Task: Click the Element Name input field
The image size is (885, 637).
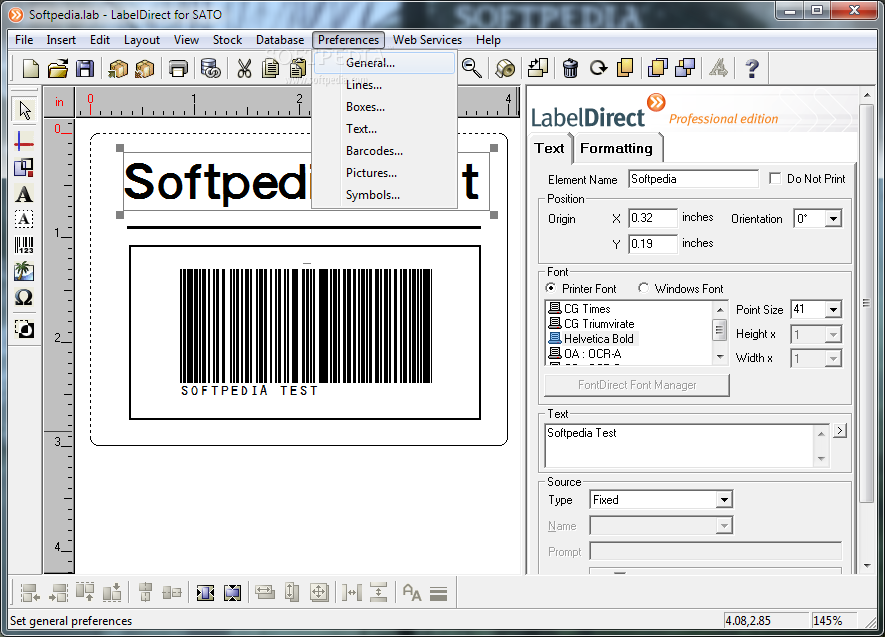Action: coord(693,179)
